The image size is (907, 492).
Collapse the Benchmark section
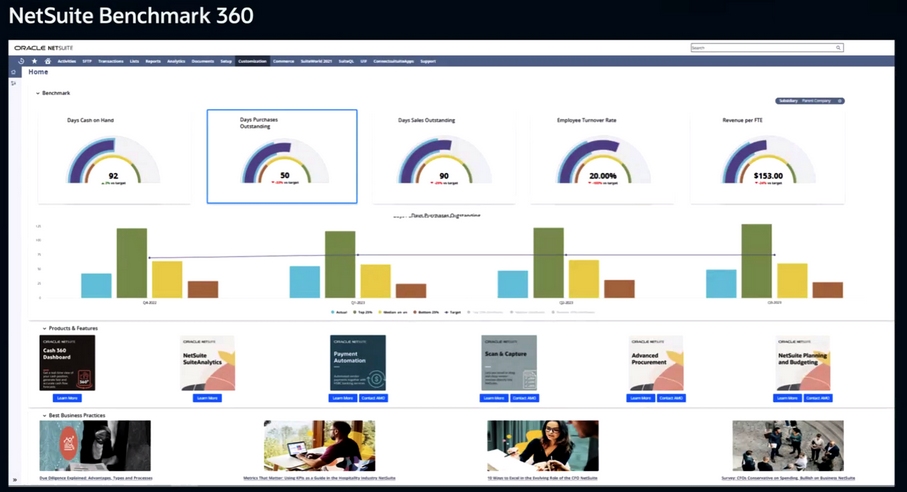[x=38, y=93]
